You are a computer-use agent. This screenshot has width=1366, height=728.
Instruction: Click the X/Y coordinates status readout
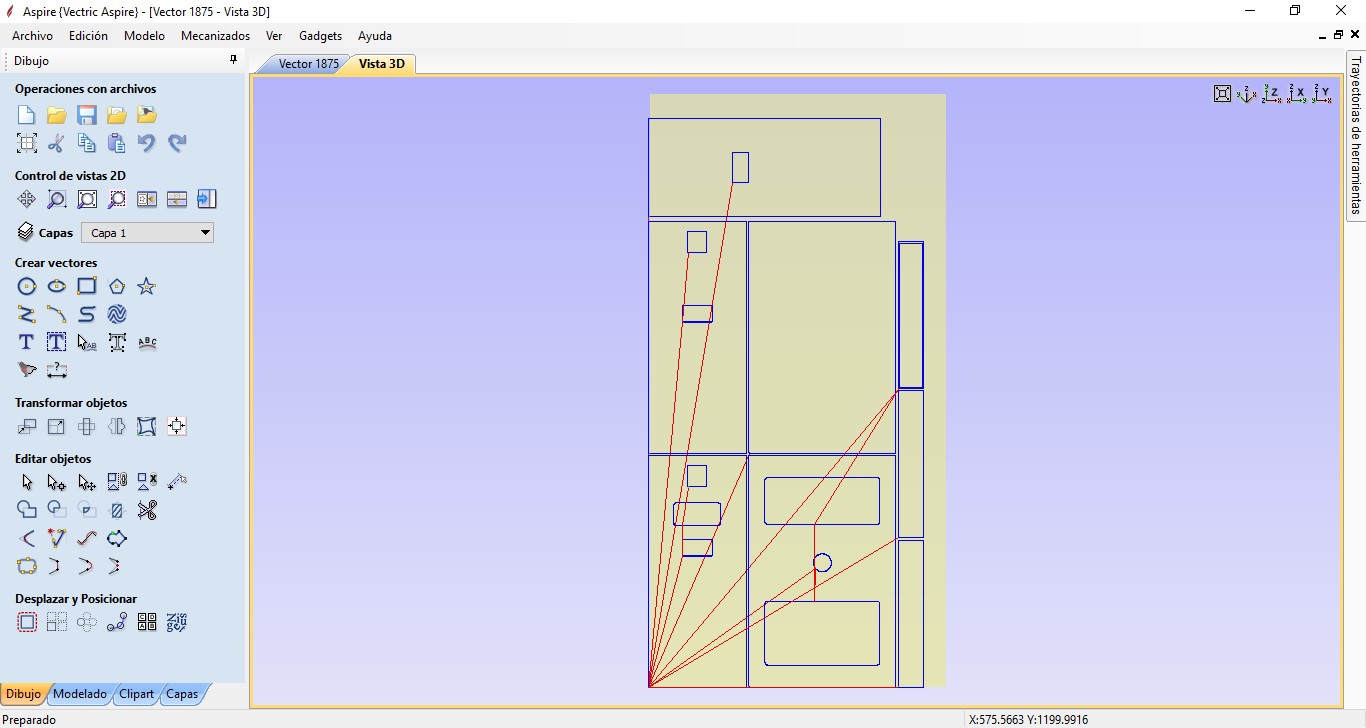coord(1028,720)
